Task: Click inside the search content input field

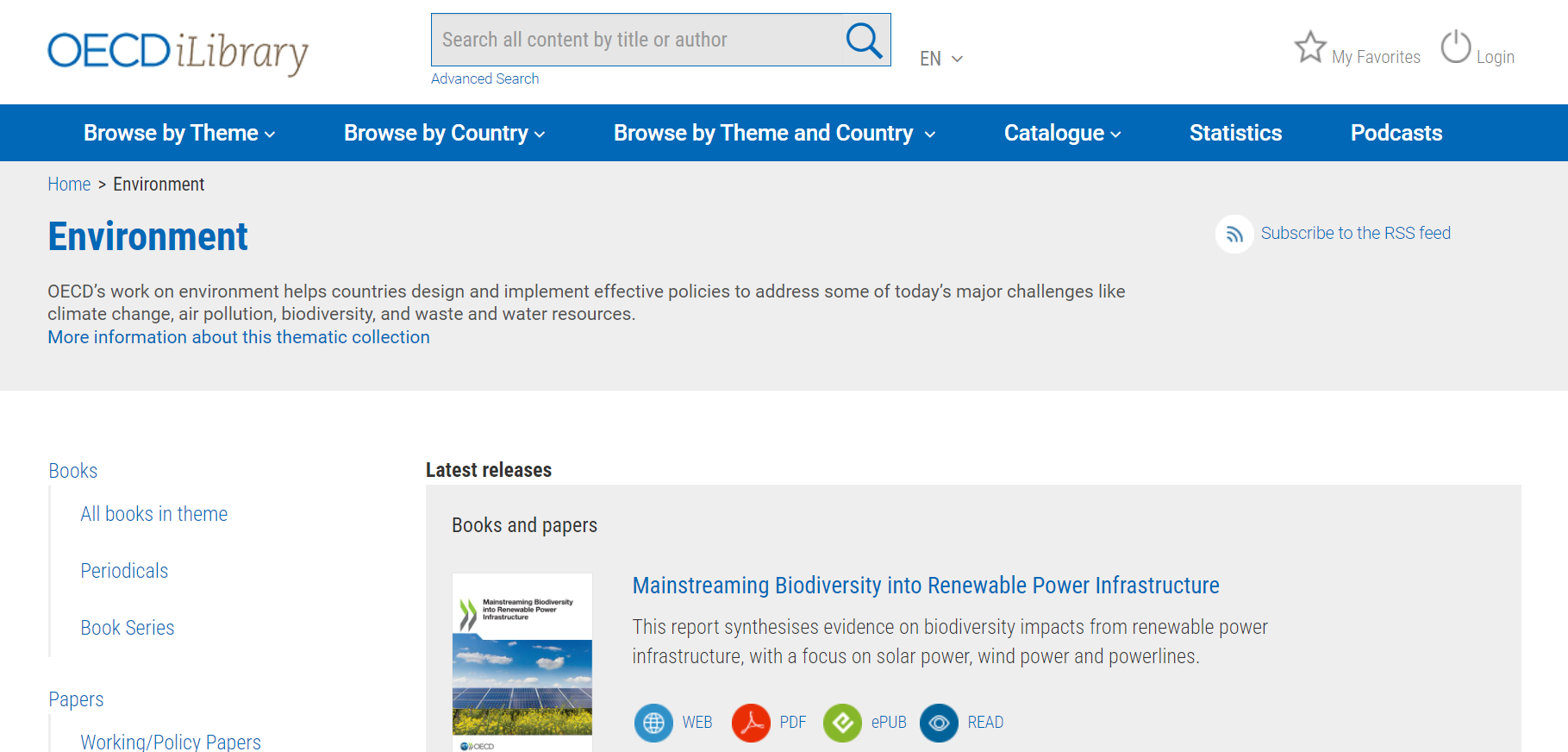Action: tap(634, 40)
